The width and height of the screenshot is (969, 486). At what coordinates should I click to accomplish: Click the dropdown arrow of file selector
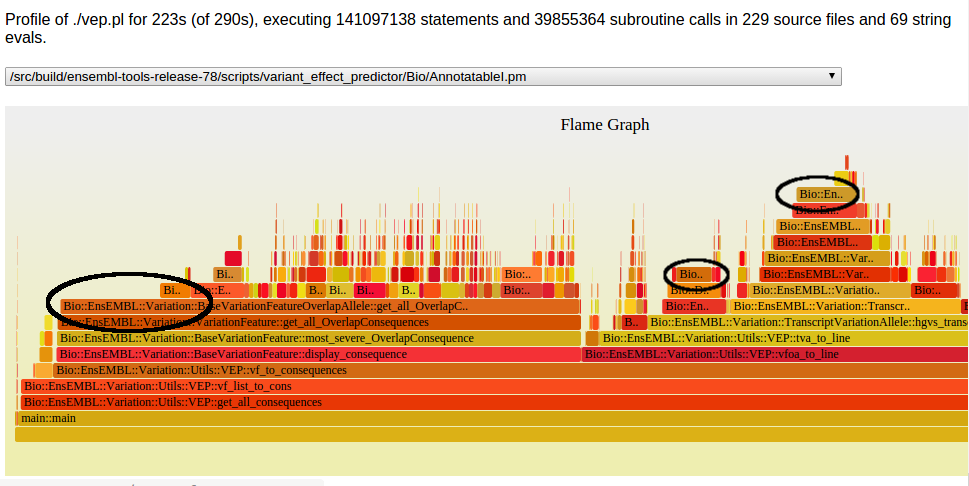pos(831,77)
